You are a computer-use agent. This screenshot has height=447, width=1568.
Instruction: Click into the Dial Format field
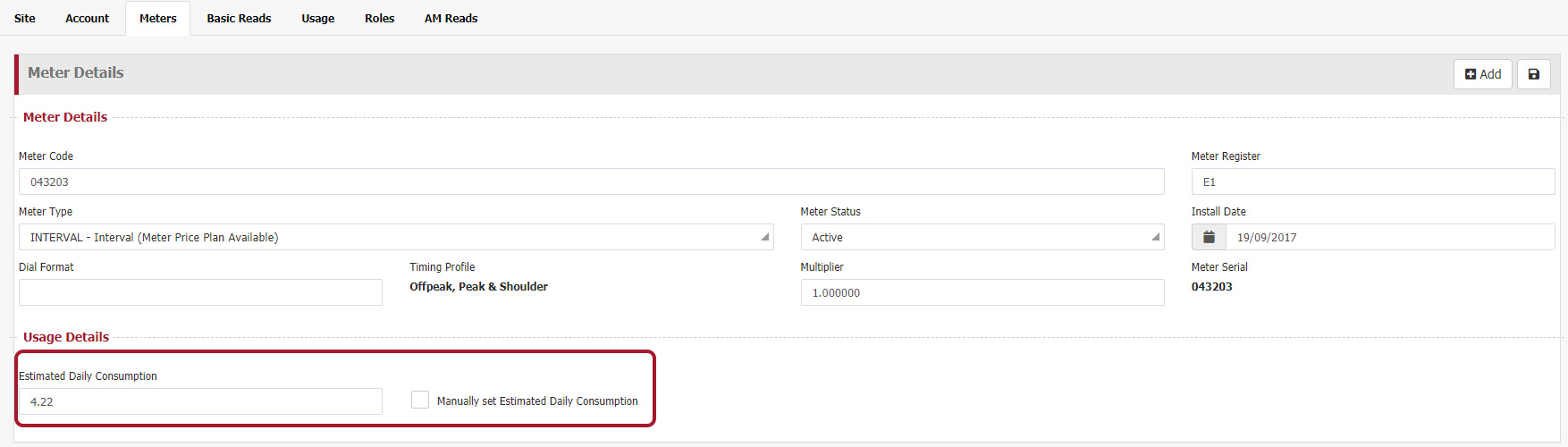[x=200, y=292]
